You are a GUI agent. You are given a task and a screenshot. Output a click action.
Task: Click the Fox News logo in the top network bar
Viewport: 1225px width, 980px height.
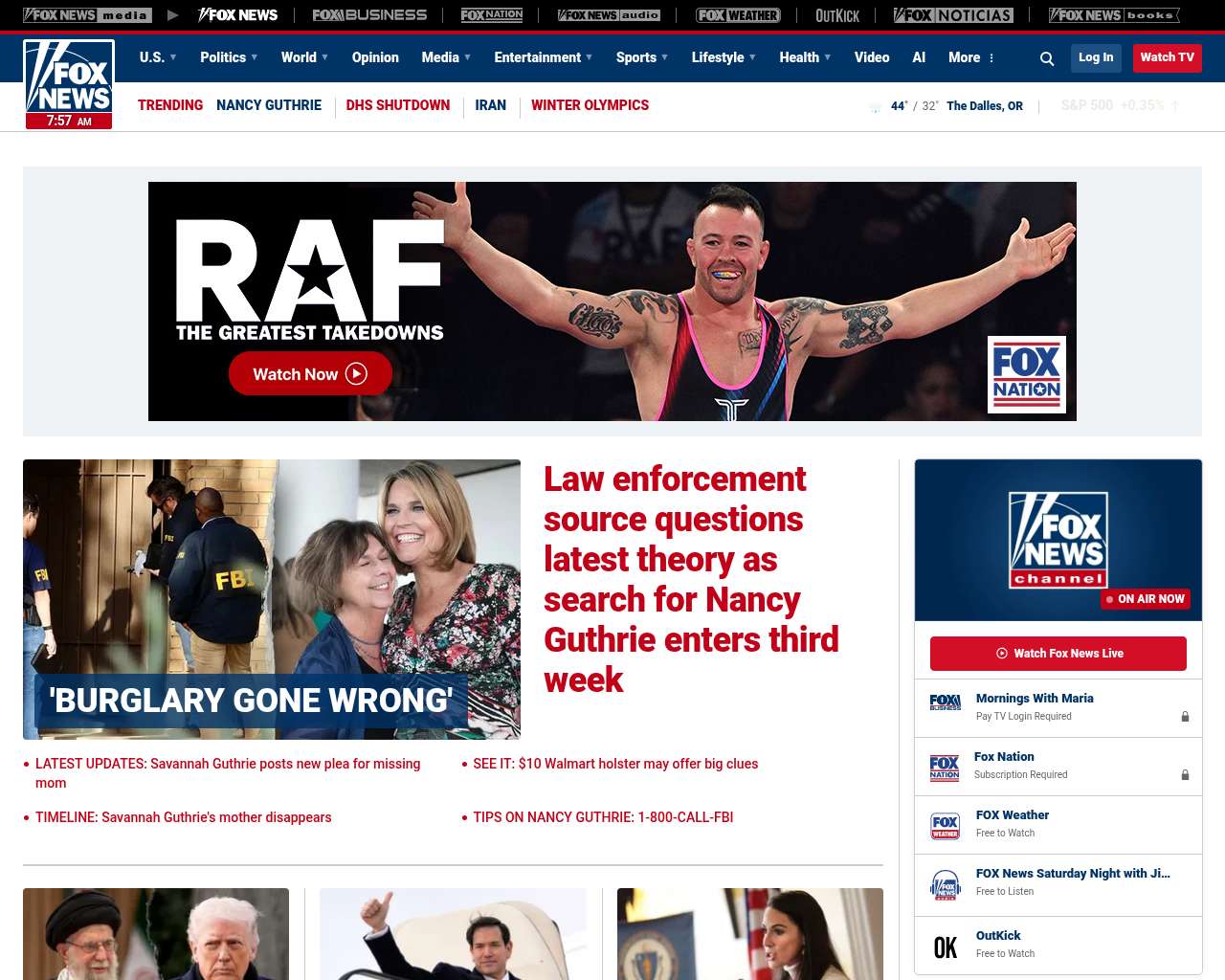coord(237,15)
